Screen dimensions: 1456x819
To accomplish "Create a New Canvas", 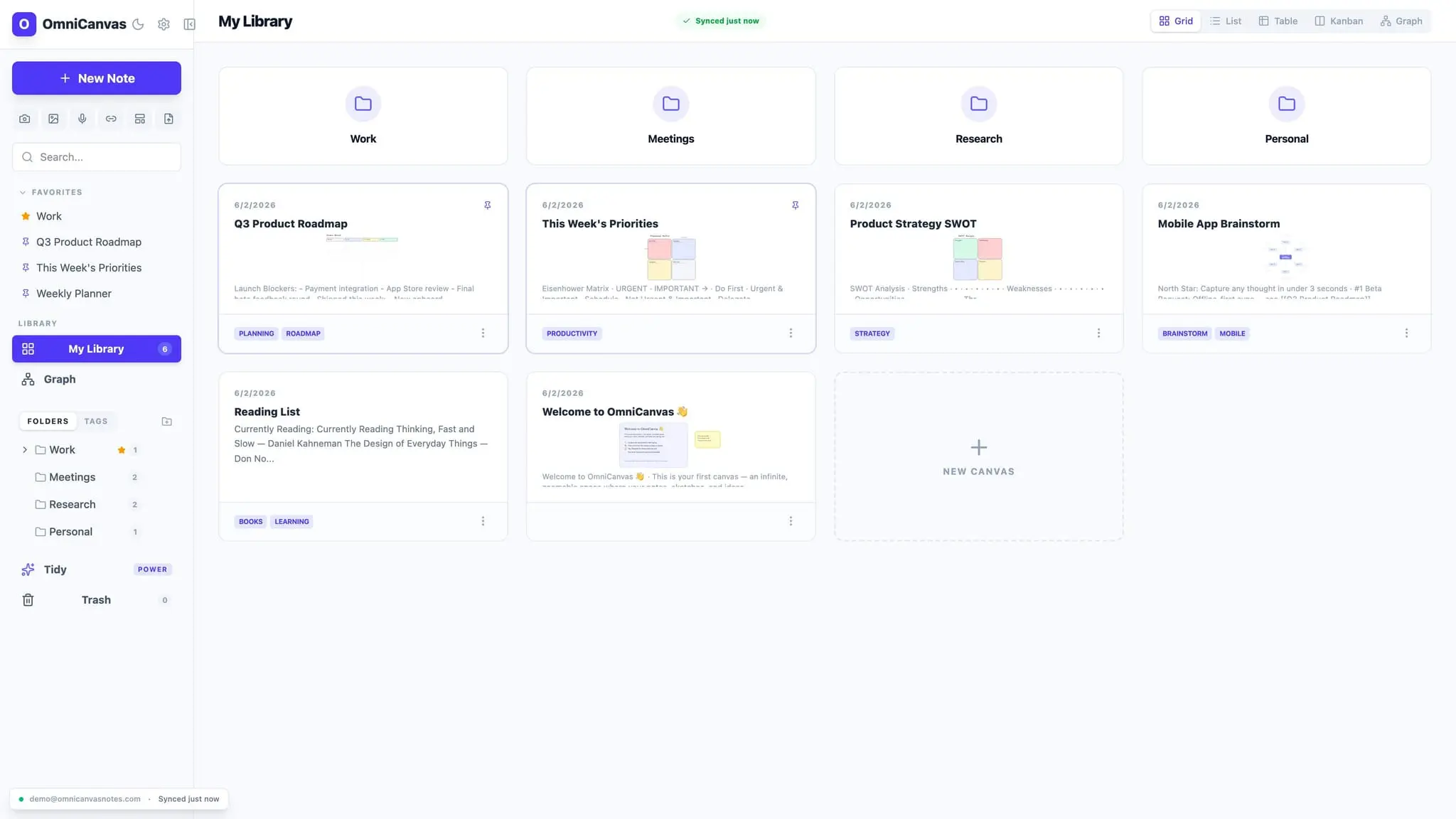I will (x=979, y=457).
